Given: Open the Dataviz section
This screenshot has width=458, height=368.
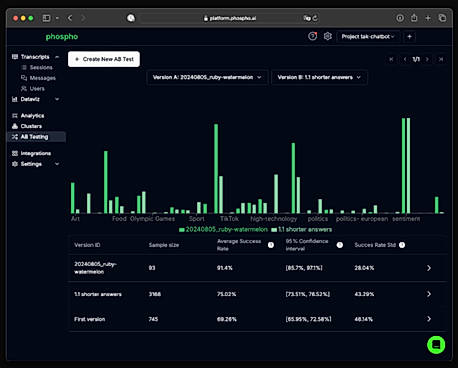Looking at the screenshot, I should [x=30, y=99].
